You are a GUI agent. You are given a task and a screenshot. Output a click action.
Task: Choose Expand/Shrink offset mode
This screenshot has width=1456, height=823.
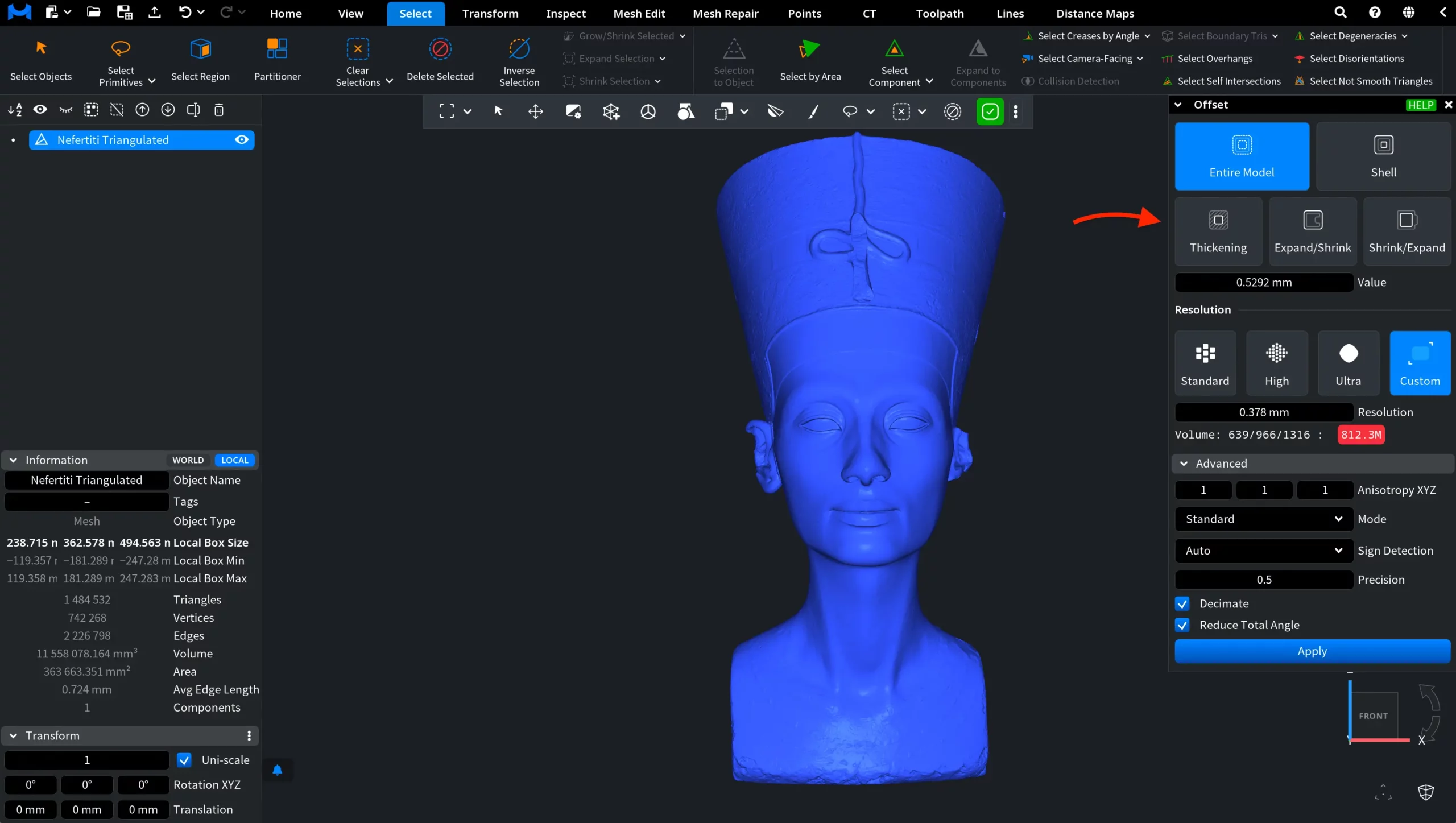click(1313, 231)
